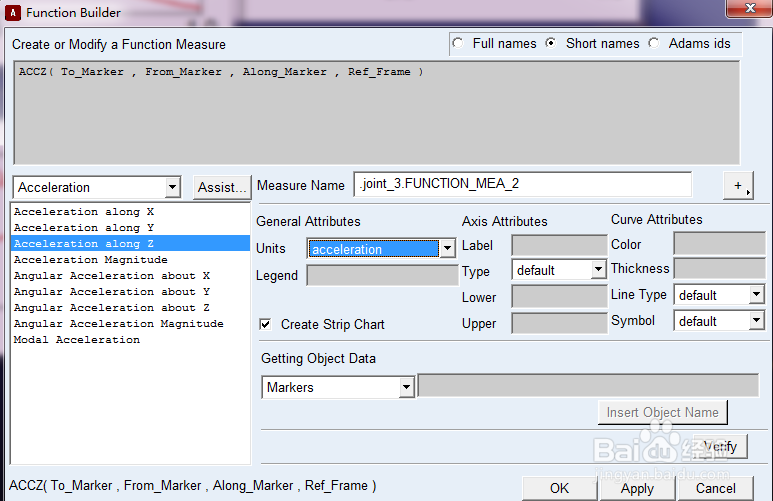The width and height of the screenshot is (773, 501).
Task: Toggle the Create Strip Chart checkbox
Action: coord(265,324)
